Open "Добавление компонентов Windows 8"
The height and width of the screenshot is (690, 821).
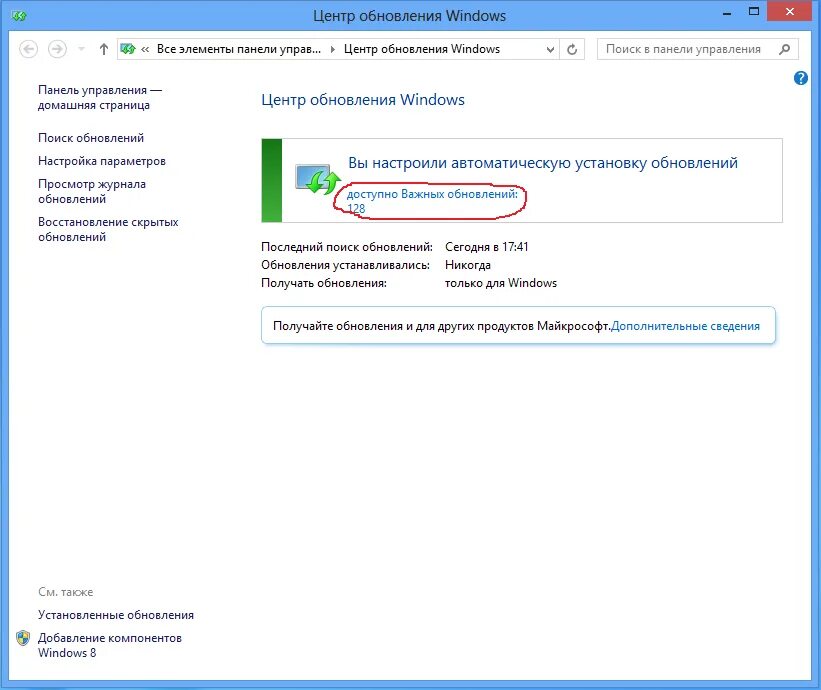pyautogui.click(x=109, y=645)
